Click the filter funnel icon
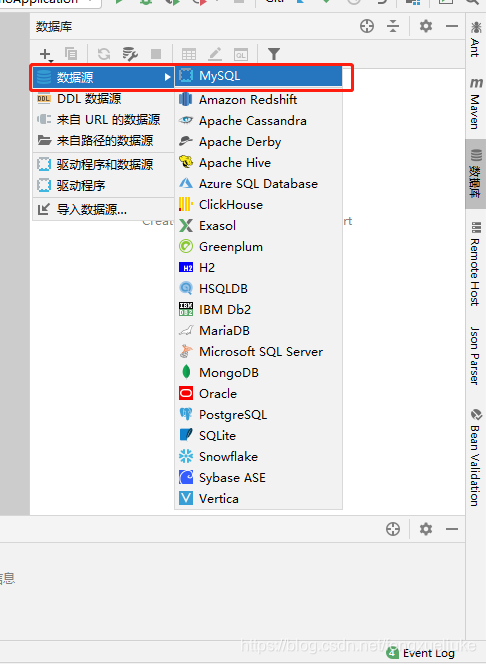 [274, 54]
